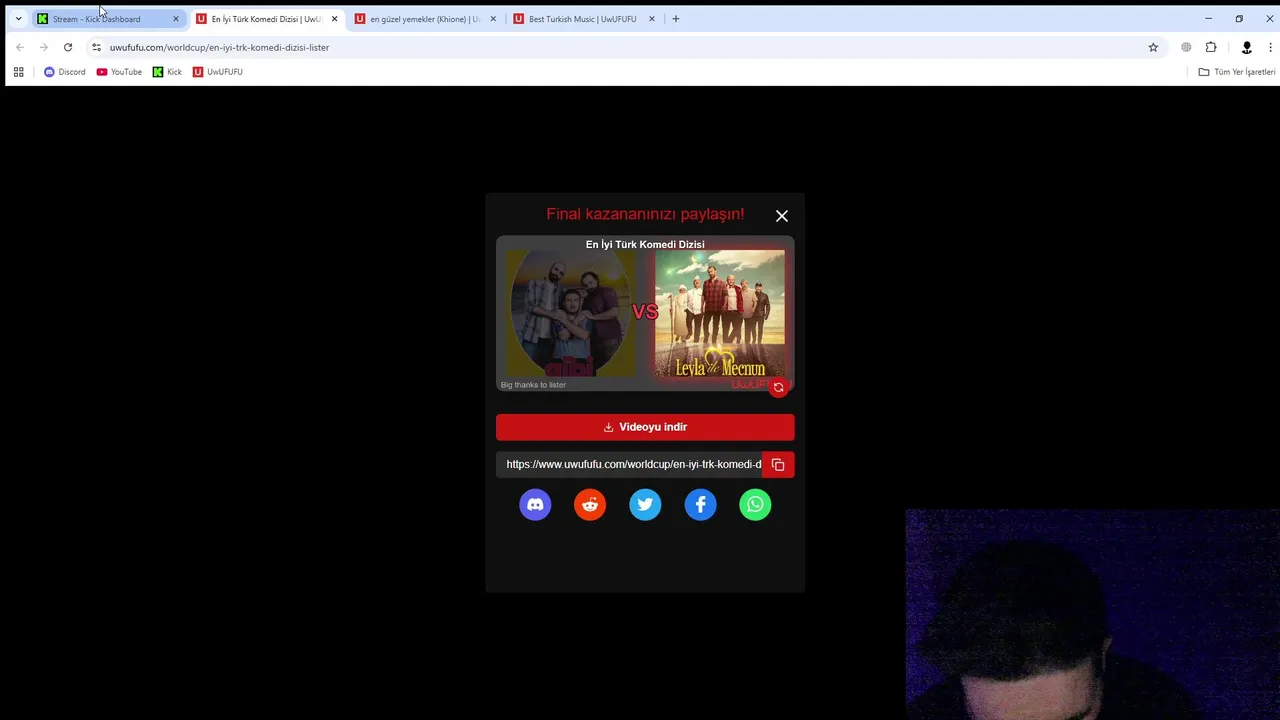
Task: Share result on Reddit
Action: coord(590,505)
